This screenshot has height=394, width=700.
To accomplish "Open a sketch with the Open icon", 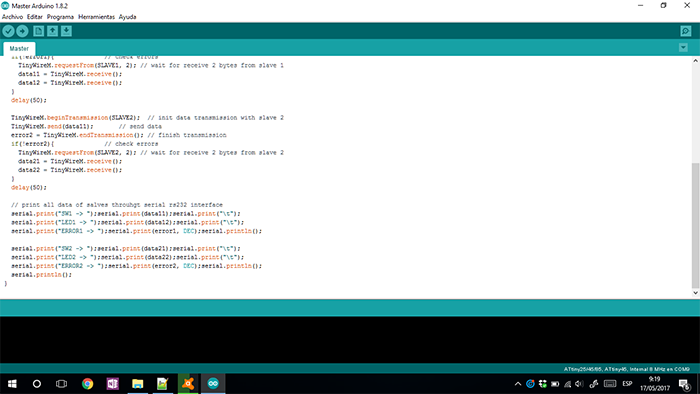I will pyautogui.click(x=53, y=31).
